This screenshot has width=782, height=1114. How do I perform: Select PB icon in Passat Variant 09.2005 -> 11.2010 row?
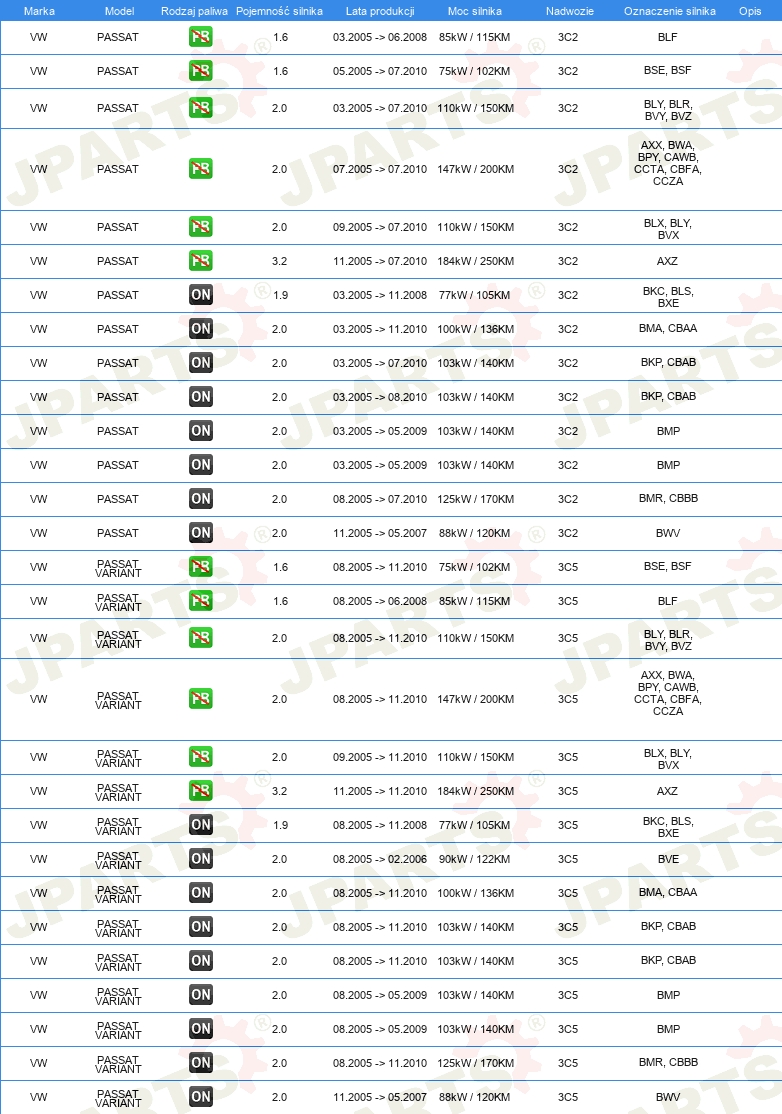pyautogui.click(x=201, y=757)
